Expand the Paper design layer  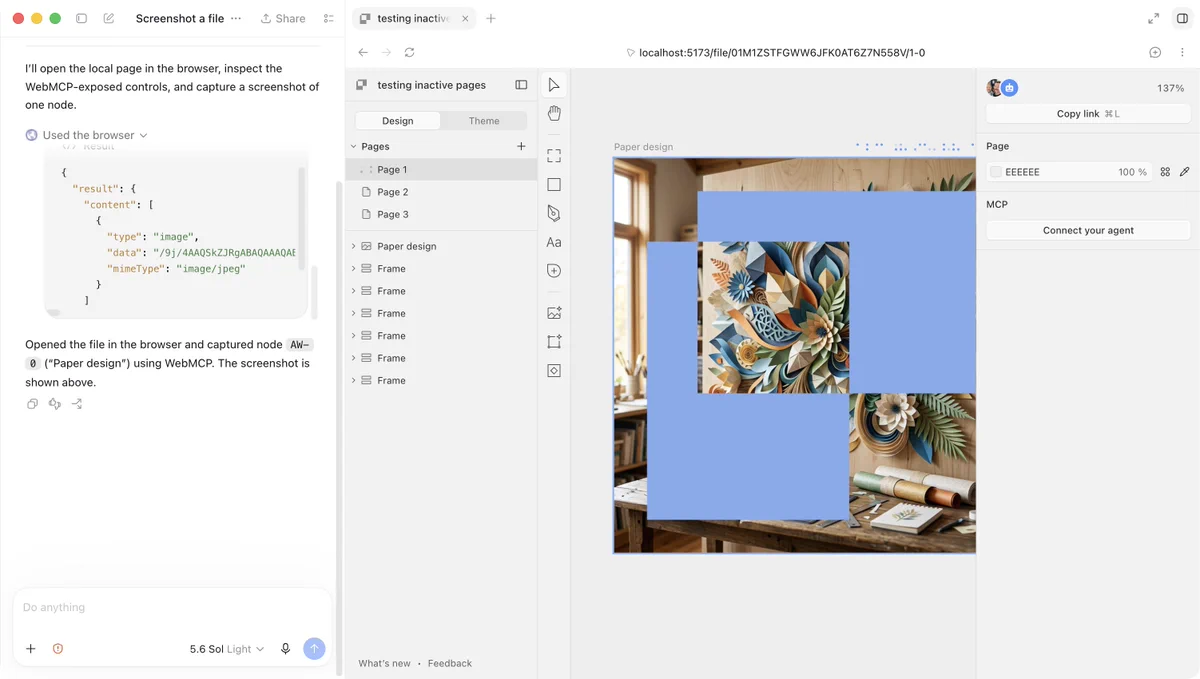pyautogui.click(x=353, y=246)
